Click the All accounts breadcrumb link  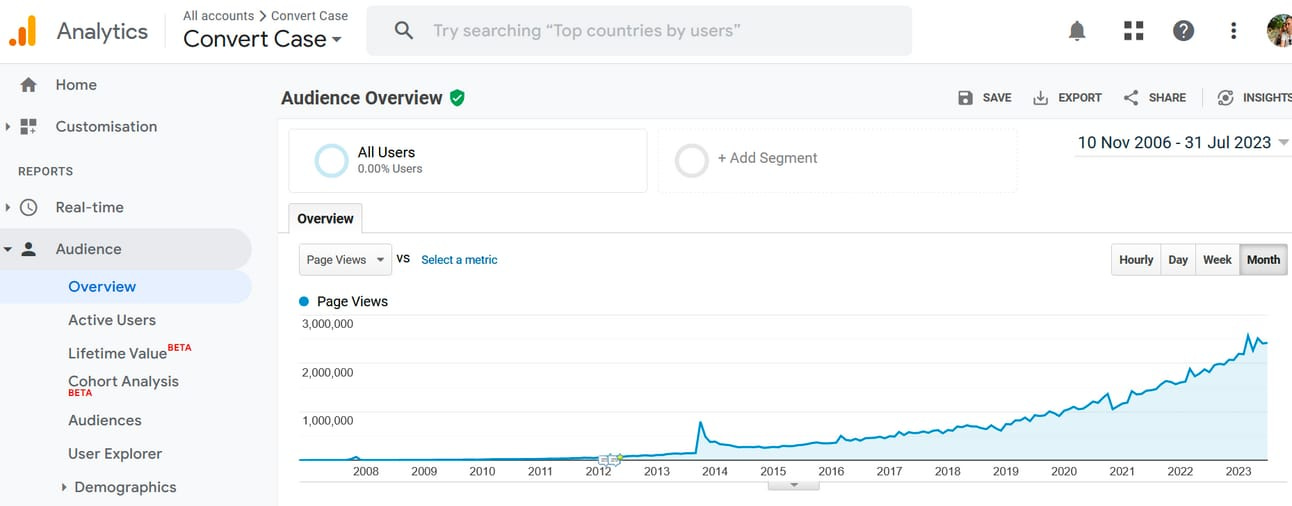pyautogui.click(x=219, y=16)
